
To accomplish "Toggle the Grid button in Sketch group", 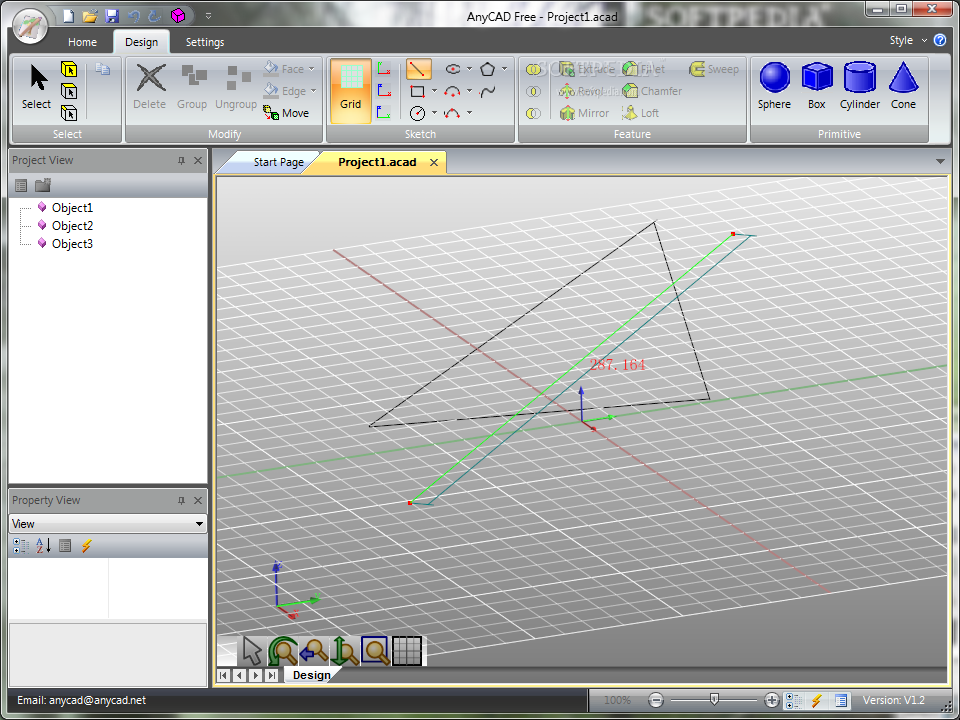I will (351, 91).
